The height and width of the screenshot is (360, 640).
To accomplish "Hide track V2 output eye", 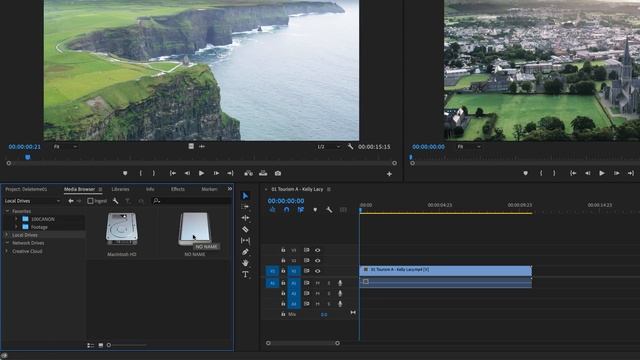I will (318, 260).
